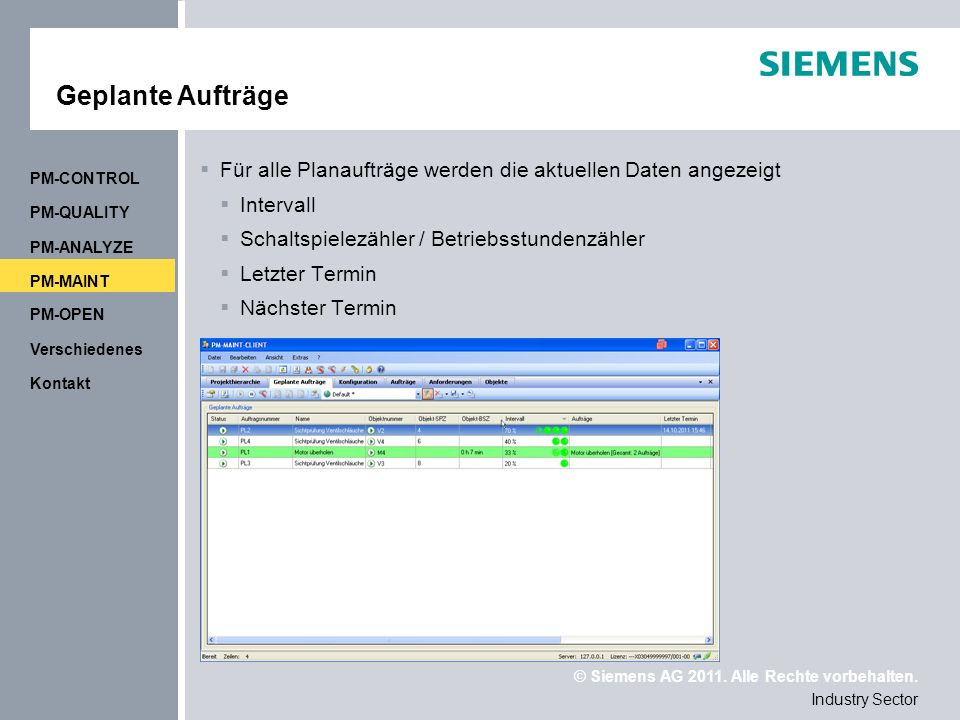Click the horizontal scrollbar left arrow
Screen dimensions: 960x720
tap(211, 640)
